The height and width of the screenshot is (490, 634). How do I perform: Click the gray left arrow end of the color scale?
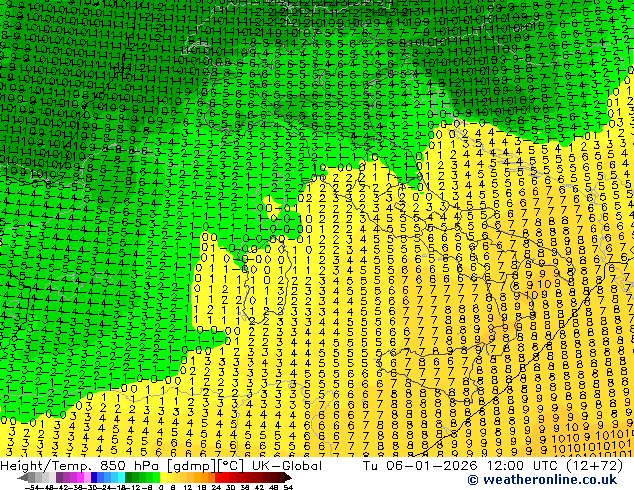click(x=23, y=477)
